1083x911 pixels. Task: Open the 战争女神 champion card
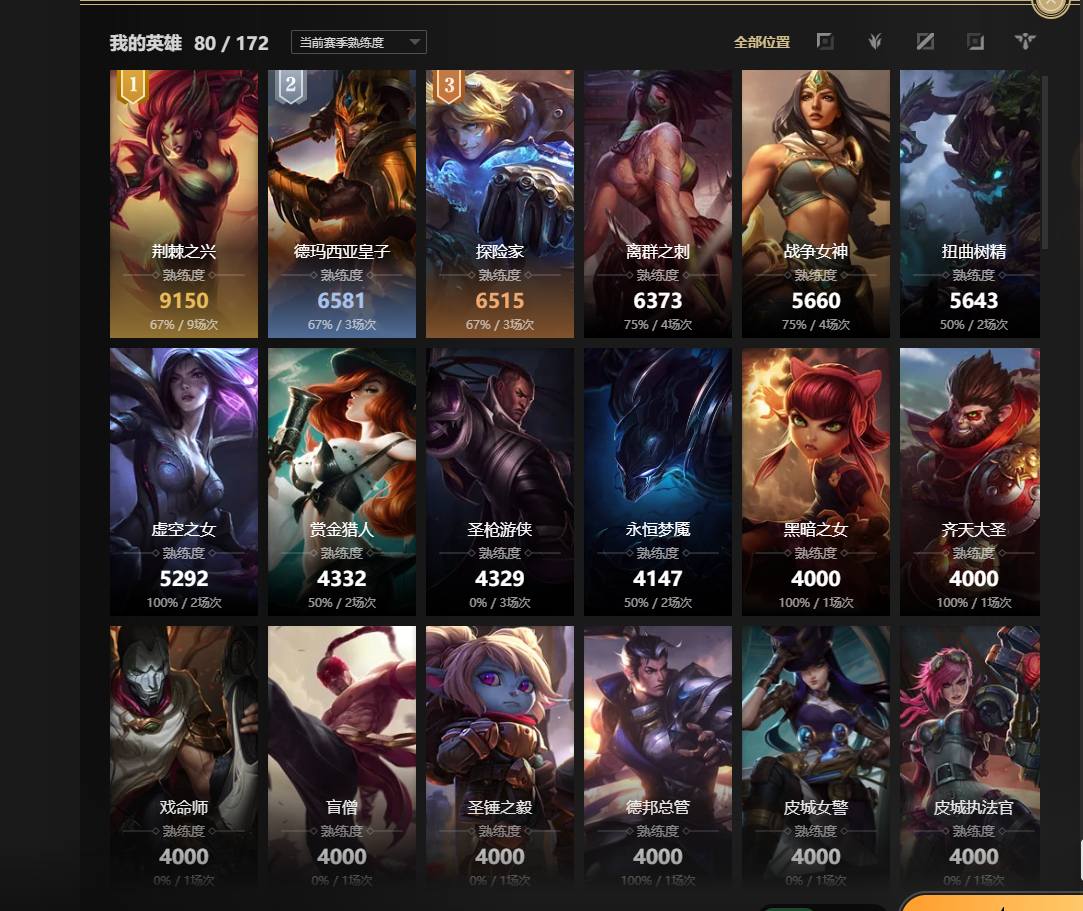pyautogui.click(x=816, y=204)
